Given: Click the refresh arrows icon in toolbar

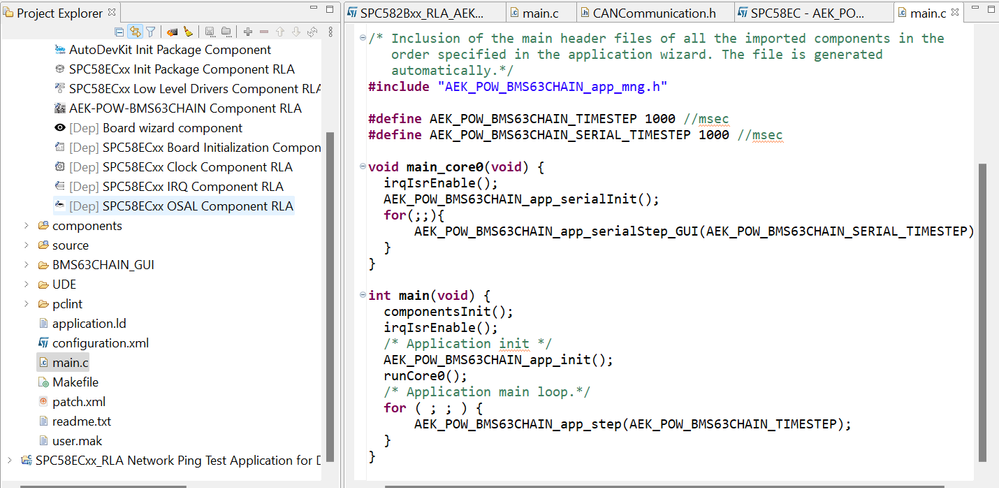Looking at the screenshot, I should pyautogui.click(x=312, y=31).
